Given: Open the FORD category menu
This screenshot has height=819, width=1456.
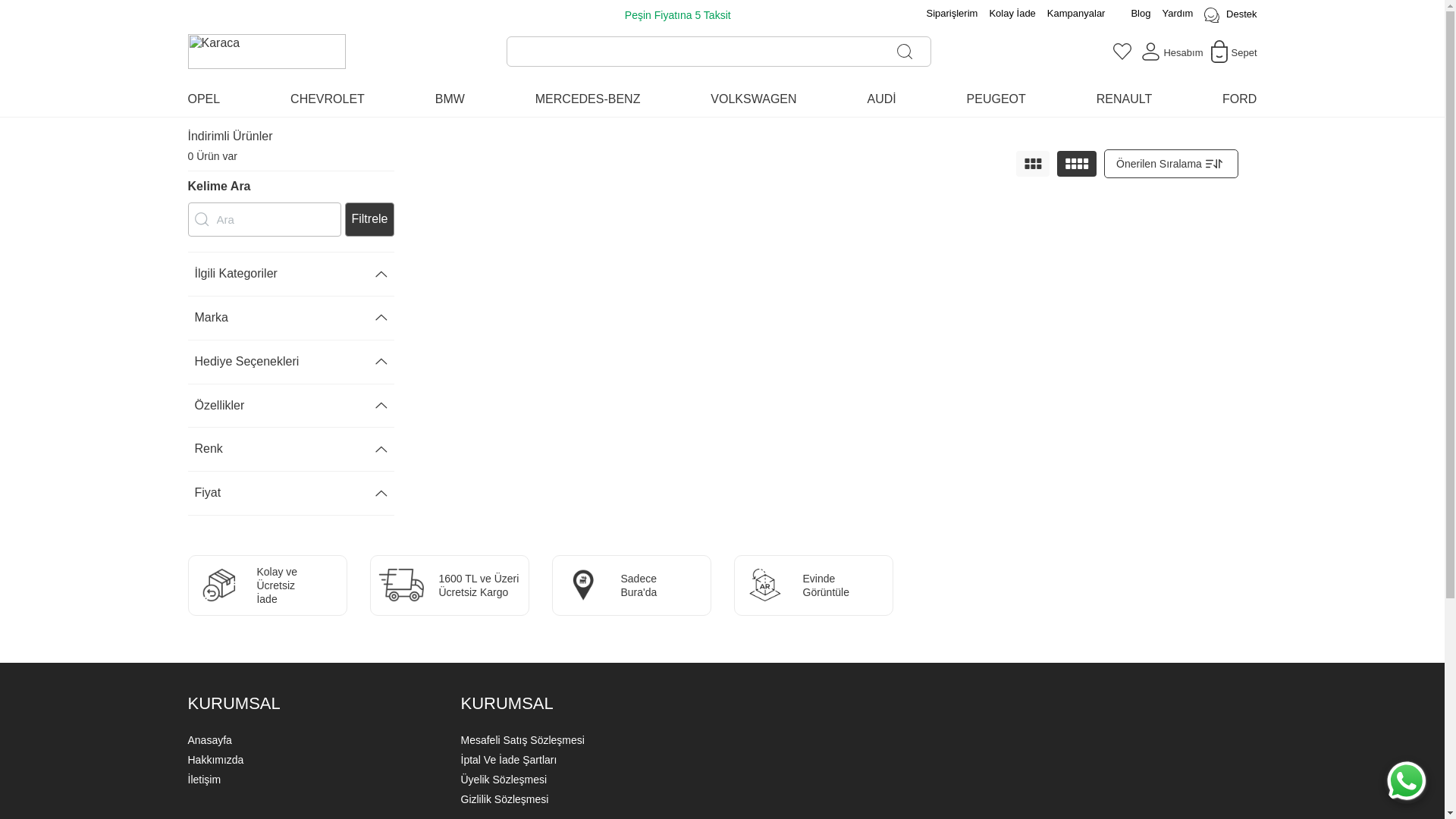Looking at the screenshot, I should [1239, 99].
